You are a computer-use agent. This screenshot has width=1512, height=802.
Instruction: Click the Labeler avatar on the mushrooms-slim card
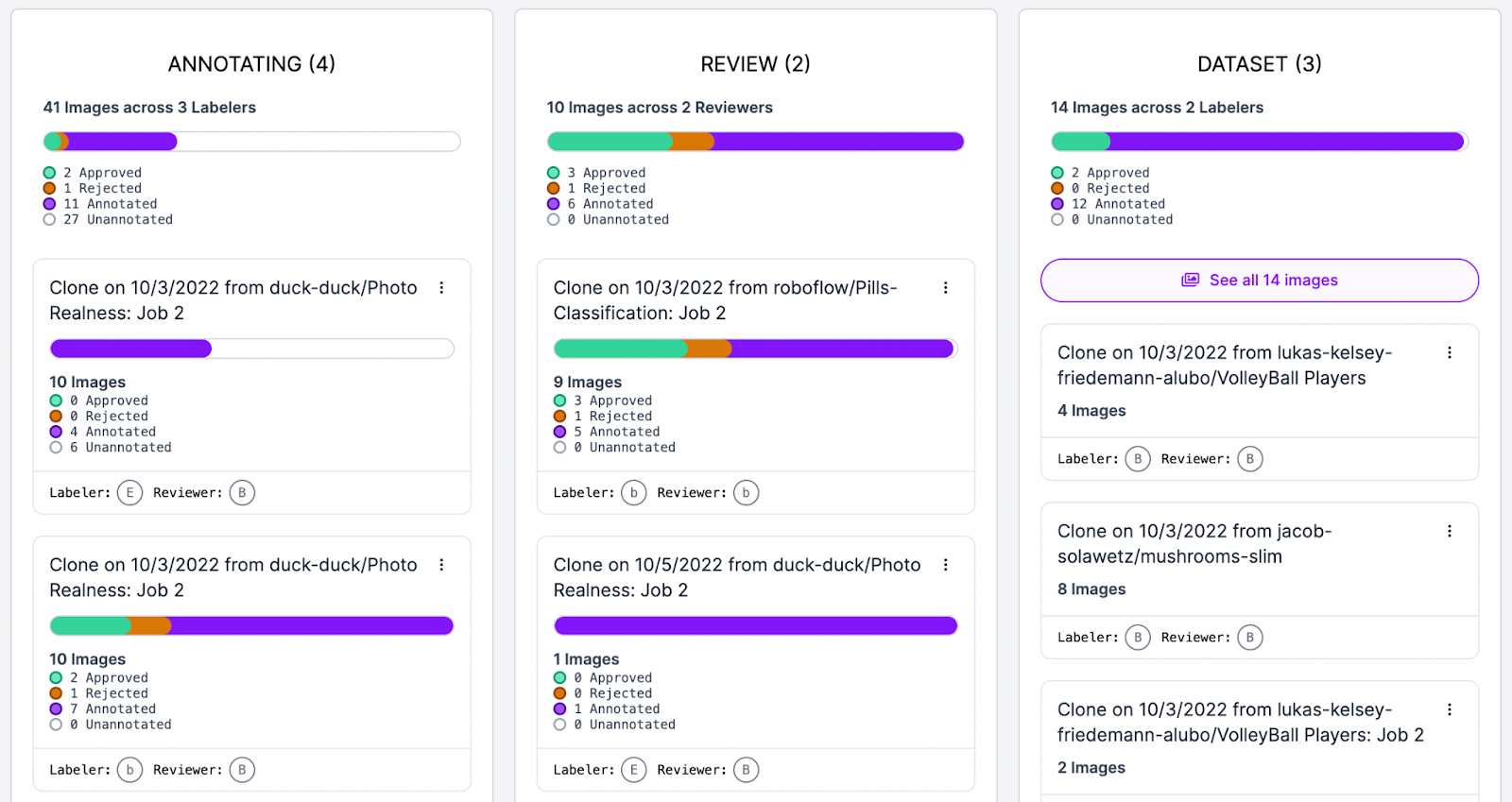tap(1138, 638)
